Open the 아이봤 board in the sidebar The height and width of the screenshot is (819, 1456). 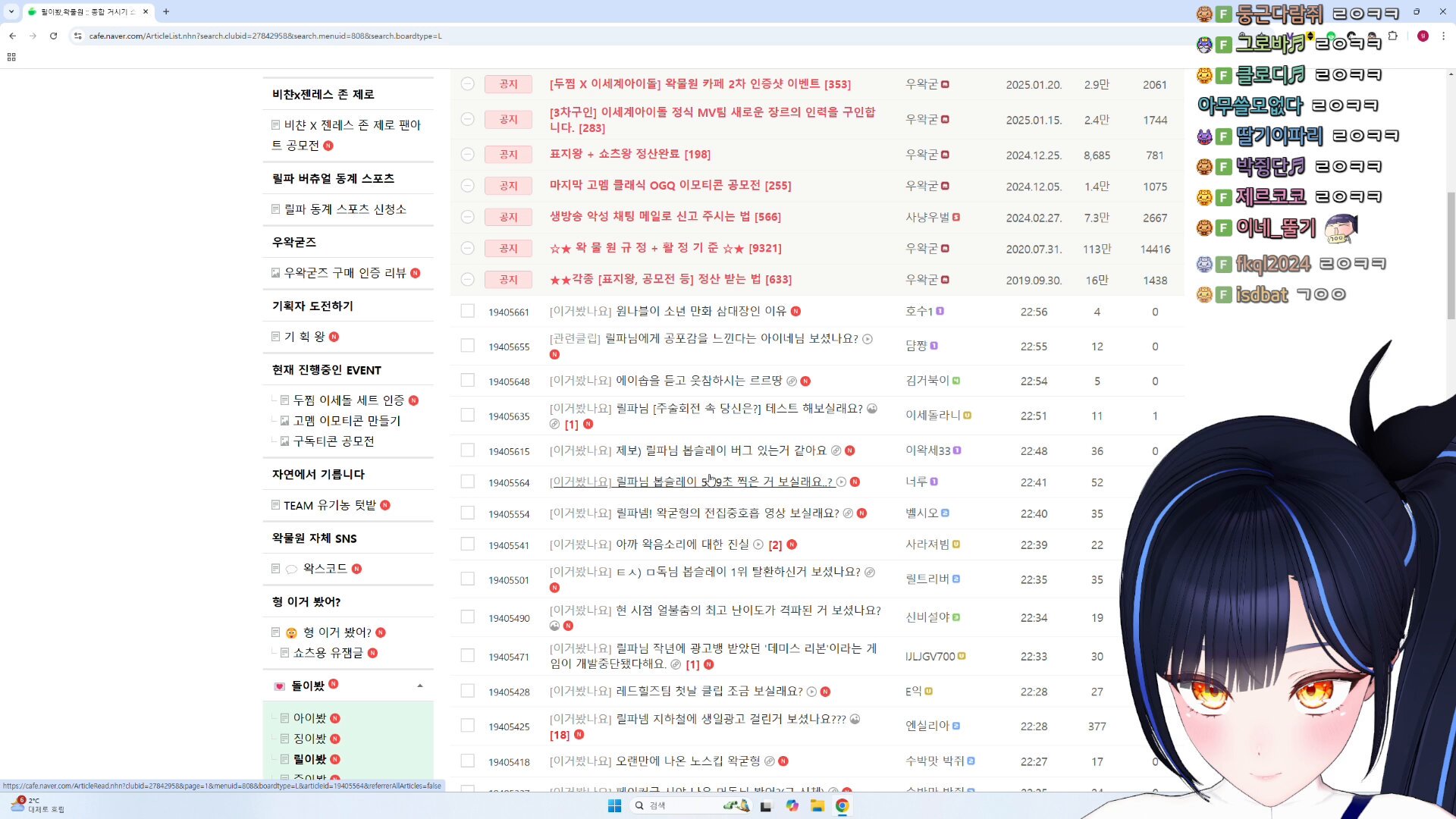[x=309, y=718]
